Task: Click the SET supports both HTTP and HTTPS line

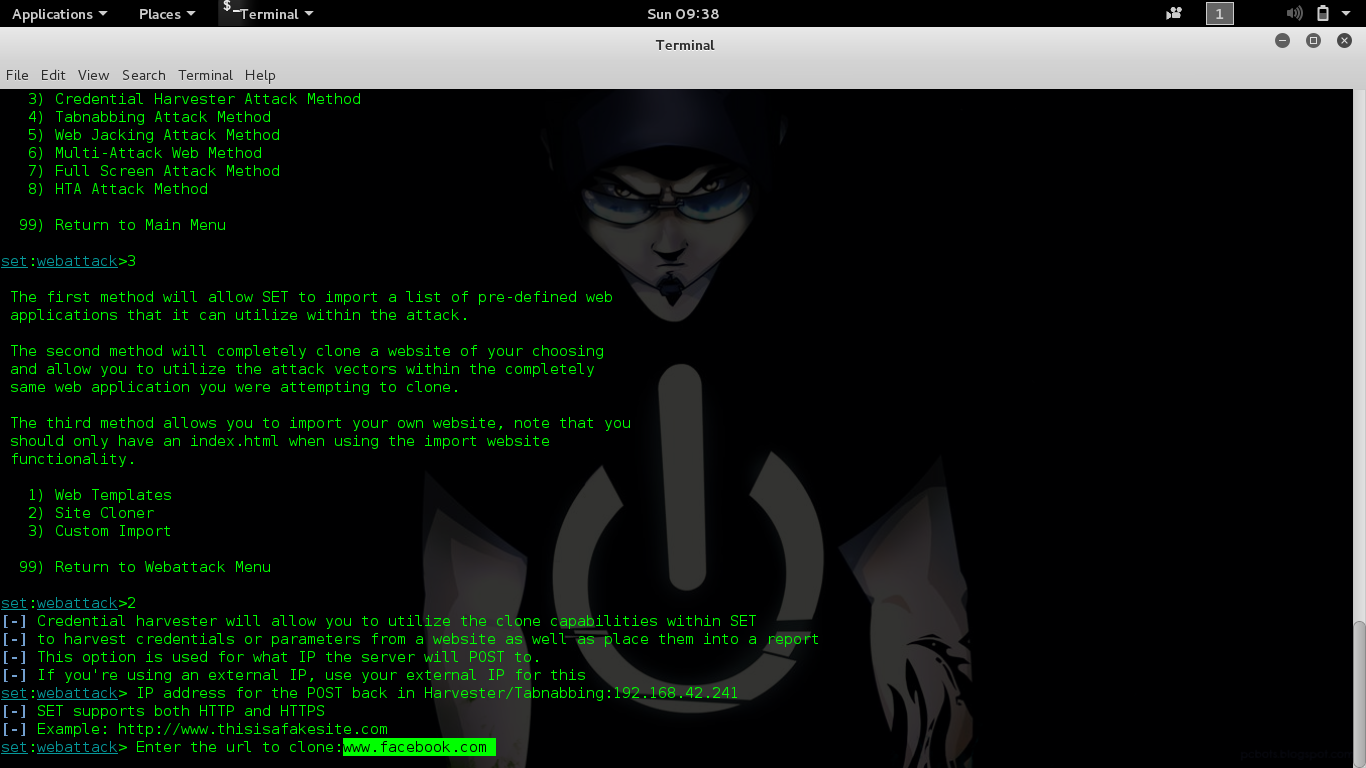Action: 163,711
